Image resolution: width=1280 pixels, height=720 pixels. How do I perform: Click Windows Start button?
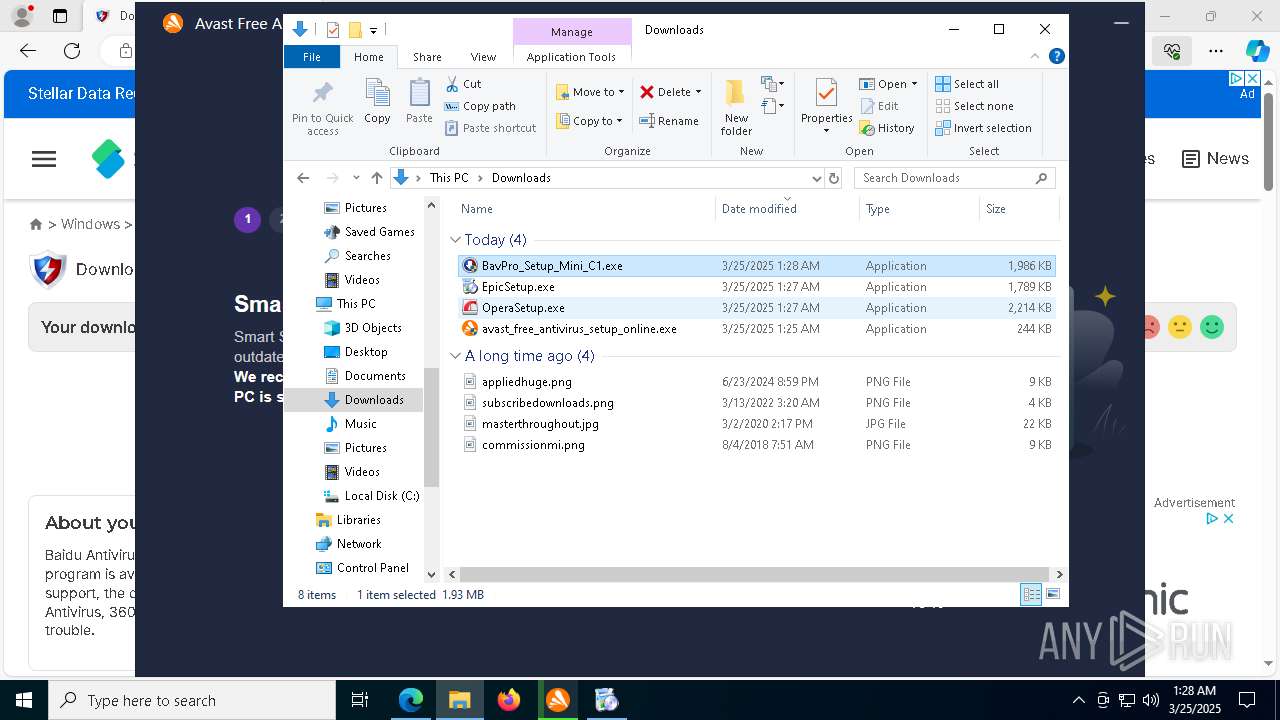(x=23, y=700)
